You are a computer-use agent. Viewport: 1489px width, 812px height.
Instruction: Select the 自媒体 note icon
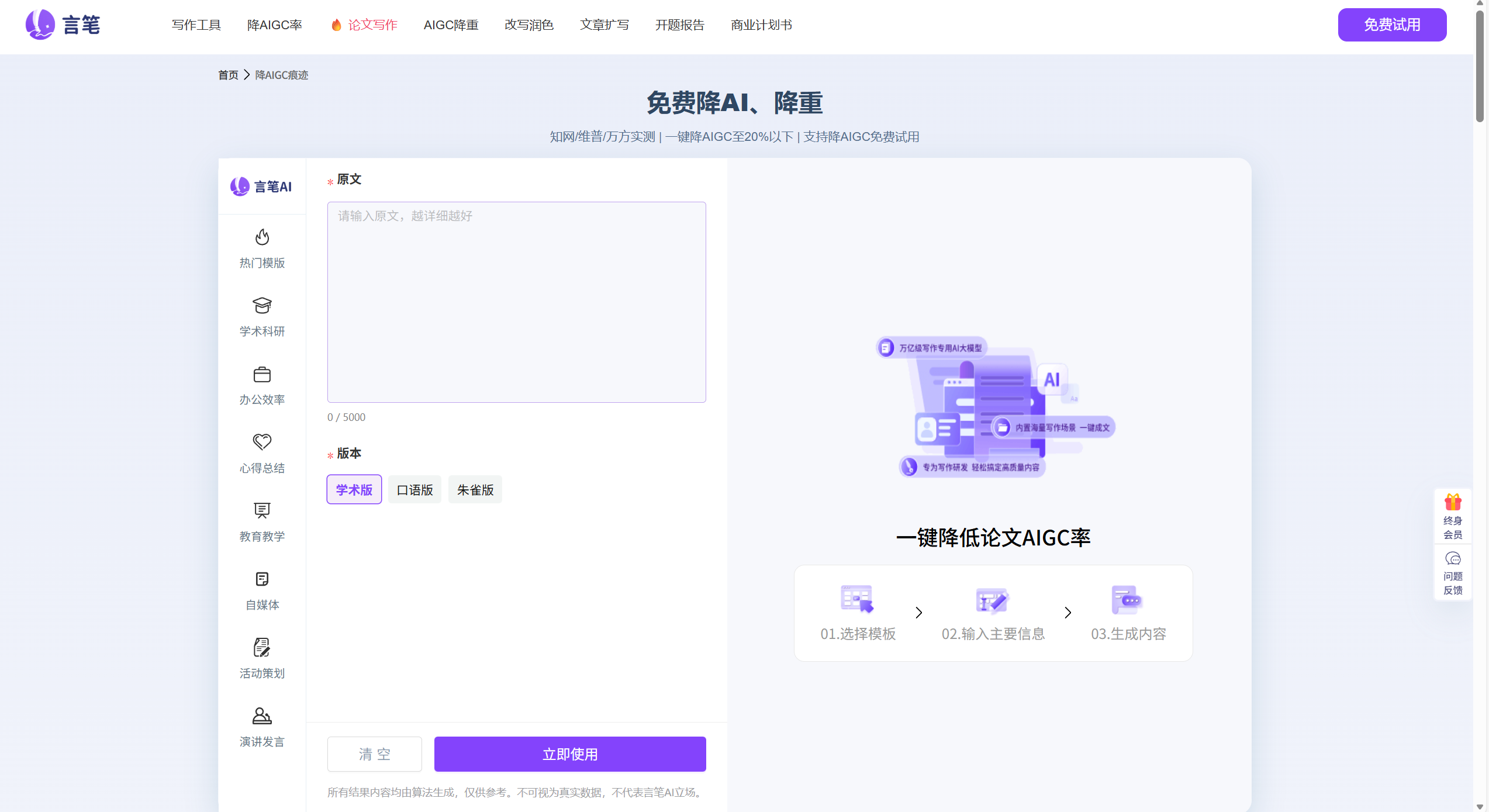pyautogui.click(x=262, y=579)
